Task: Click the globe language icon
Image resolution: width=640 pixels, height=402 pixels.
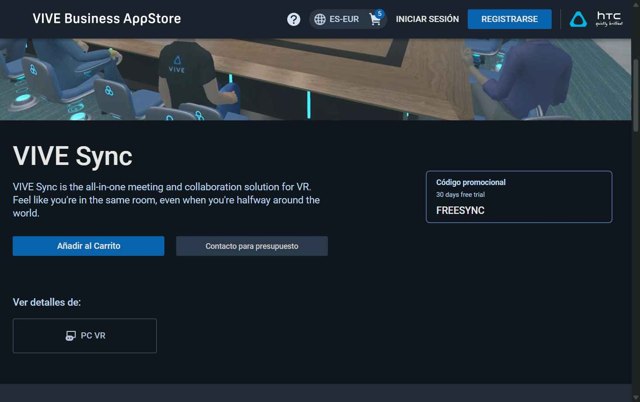Action: pyautogui.click(x=320, y=19)
